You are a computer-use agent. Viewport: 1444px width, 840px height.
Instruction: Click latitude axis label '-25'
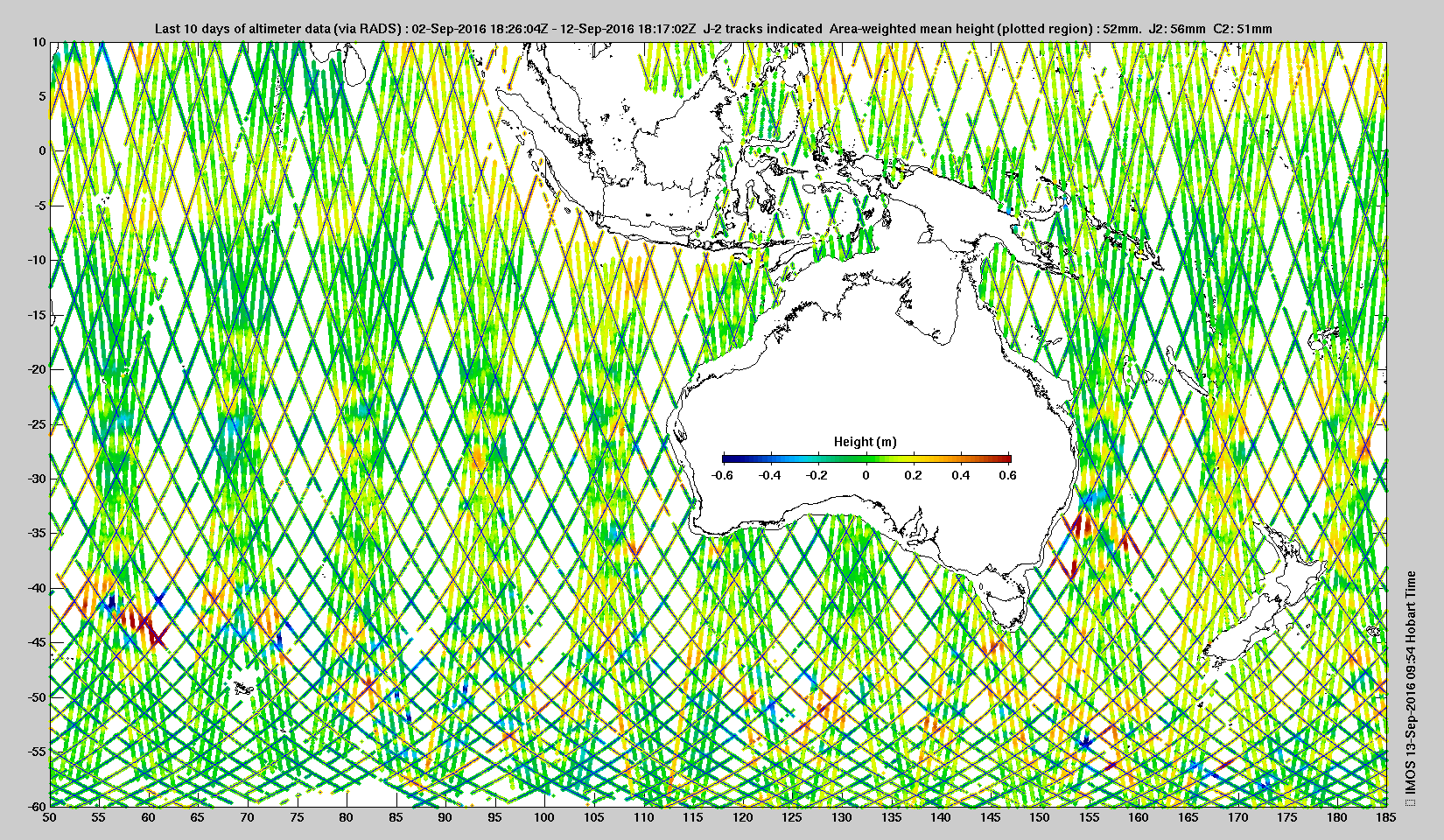coord(36,424)
